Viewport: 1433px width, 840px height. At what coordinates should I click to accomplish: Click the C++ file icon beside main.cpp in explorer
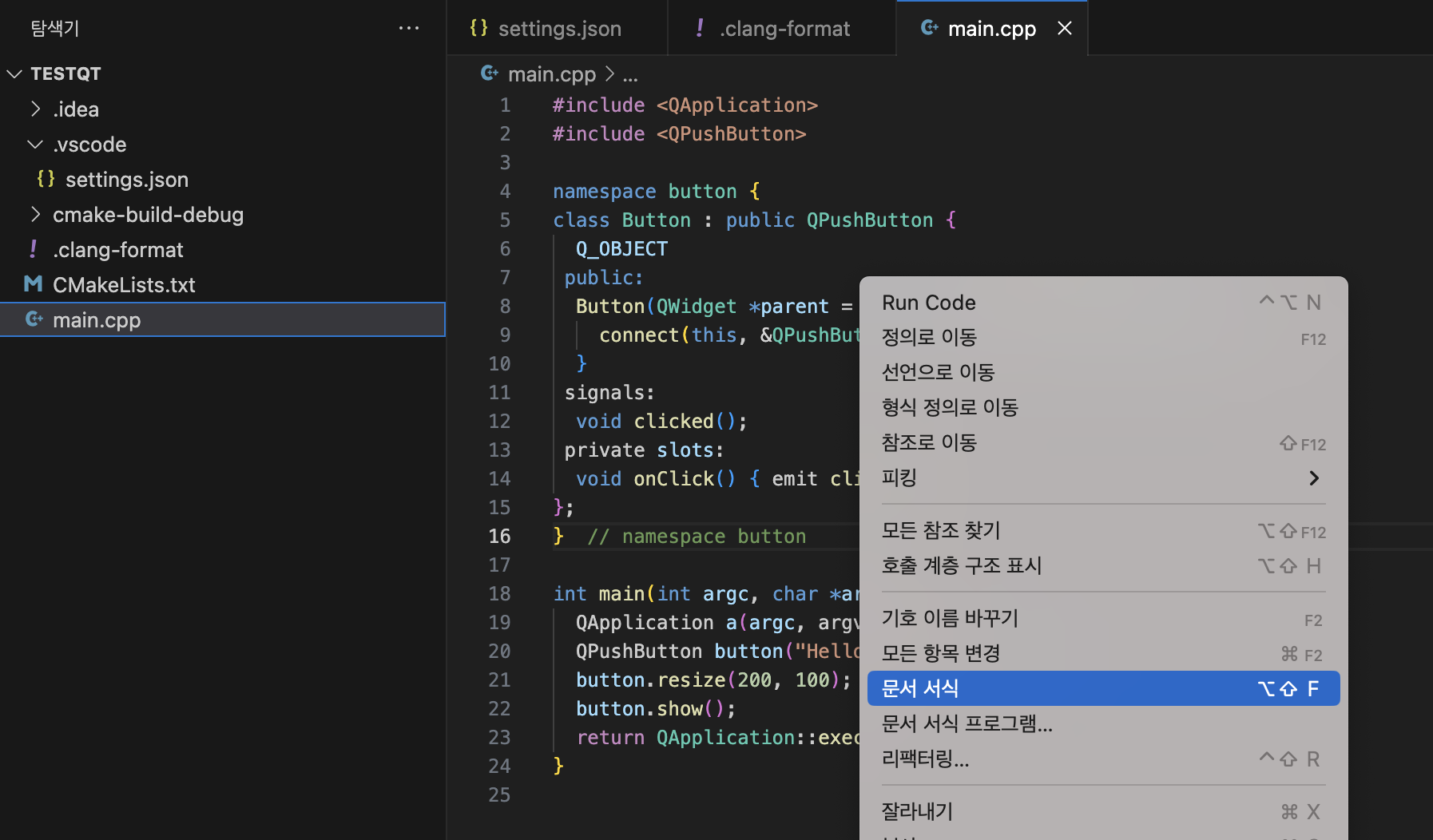point(34,319)
